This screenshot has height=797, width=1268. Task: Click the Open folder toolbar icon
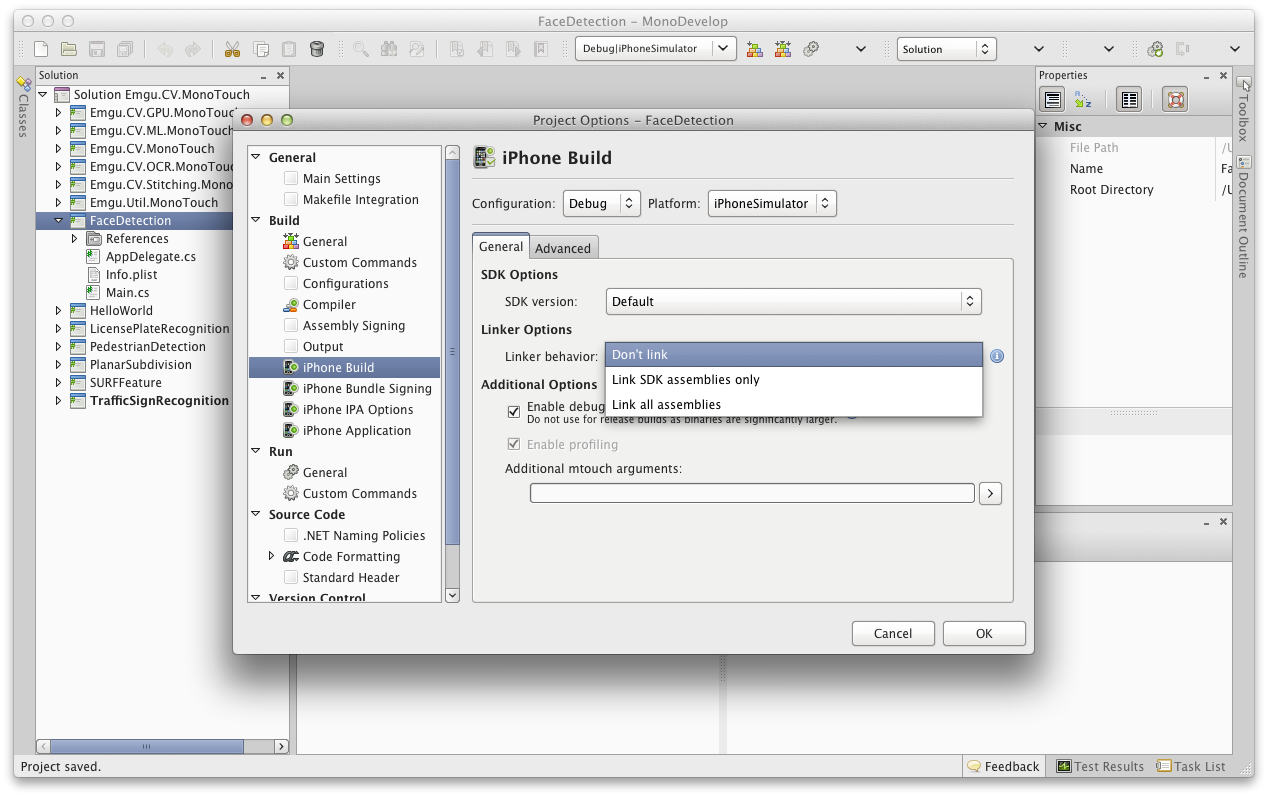[69, 48]
